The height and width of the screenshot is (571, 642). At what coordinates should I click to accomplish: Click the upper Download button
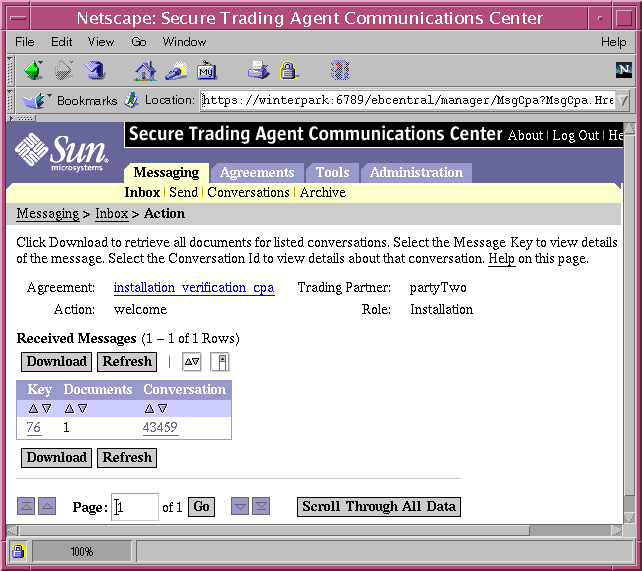(57, 362)
